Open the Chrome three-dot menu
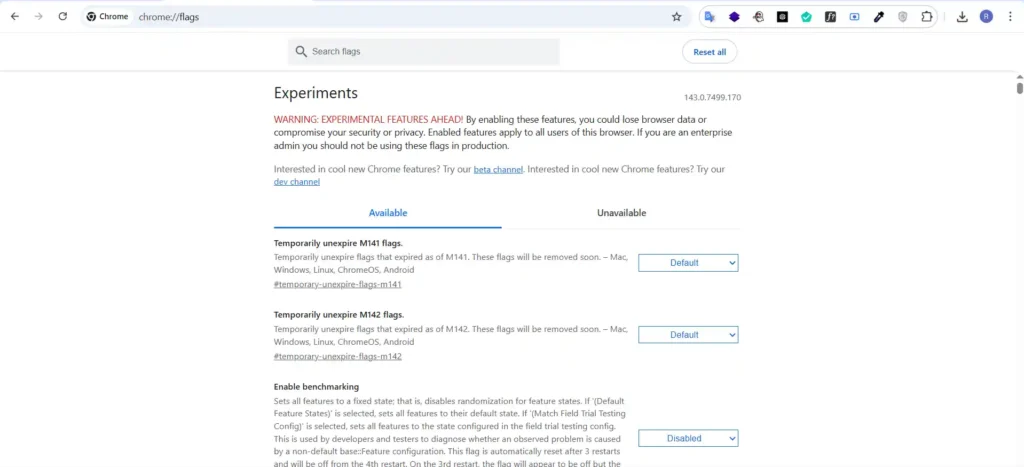1024x467 pixels. pos(1010,17)
